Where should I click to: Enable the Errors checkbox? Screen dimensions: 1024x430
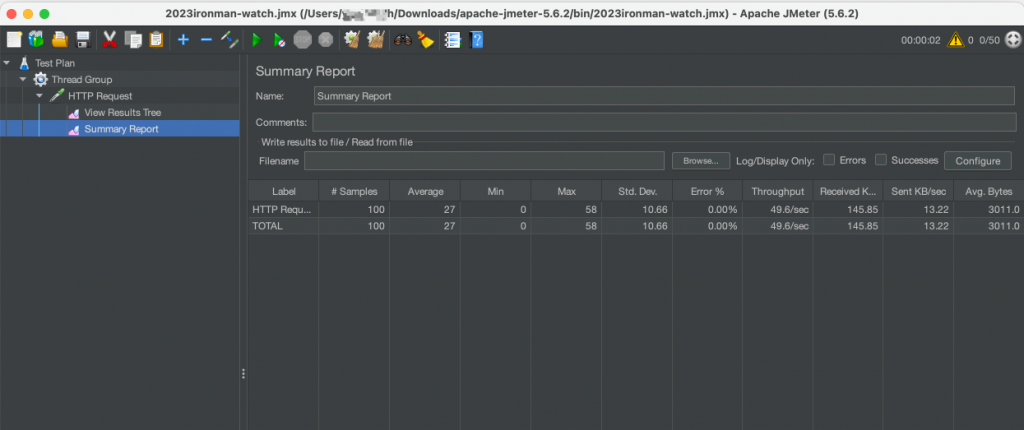[x=829, y=160]
